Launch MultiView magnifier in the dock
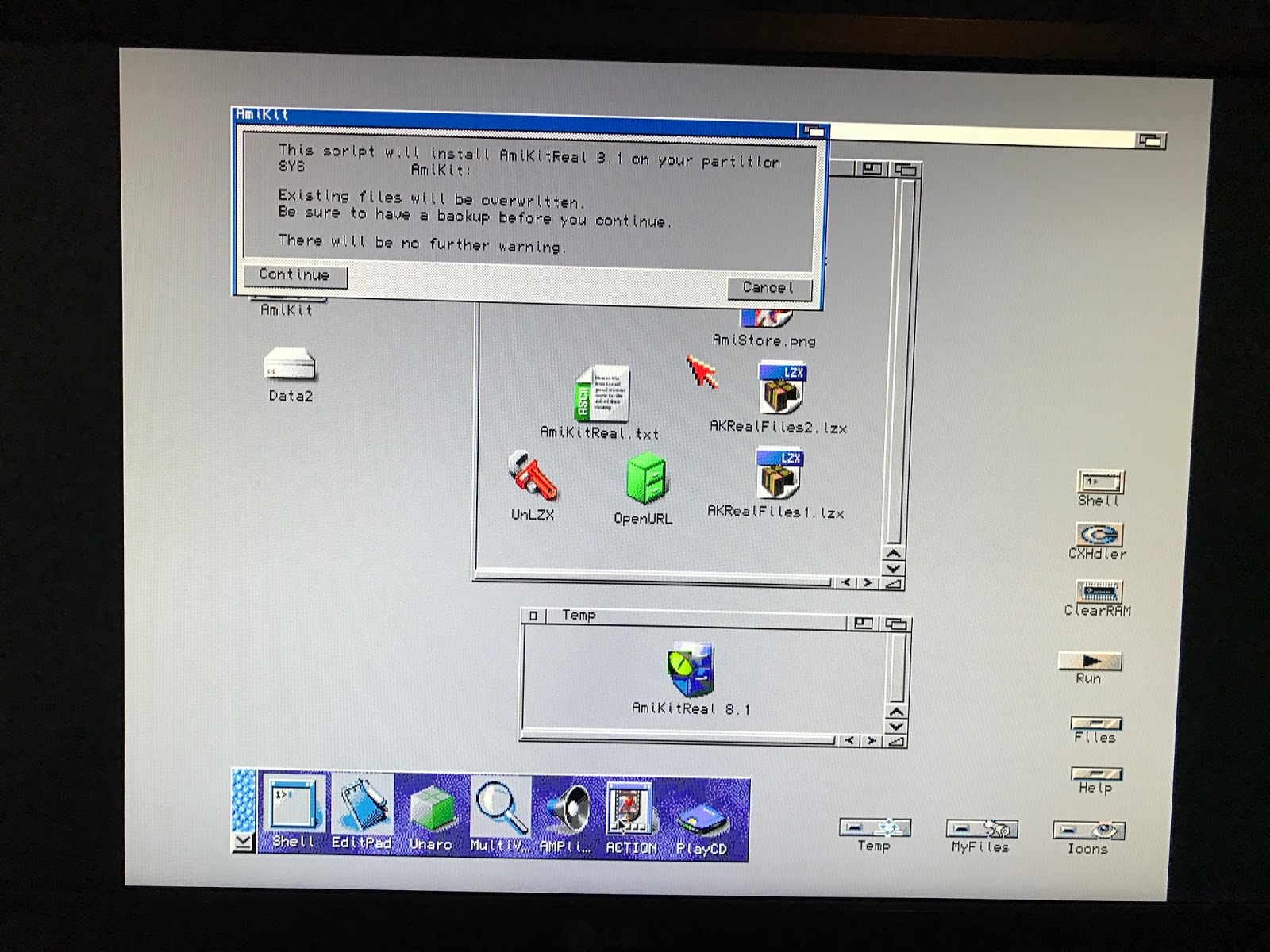1270x952 pixels. (x=499, y=816)
